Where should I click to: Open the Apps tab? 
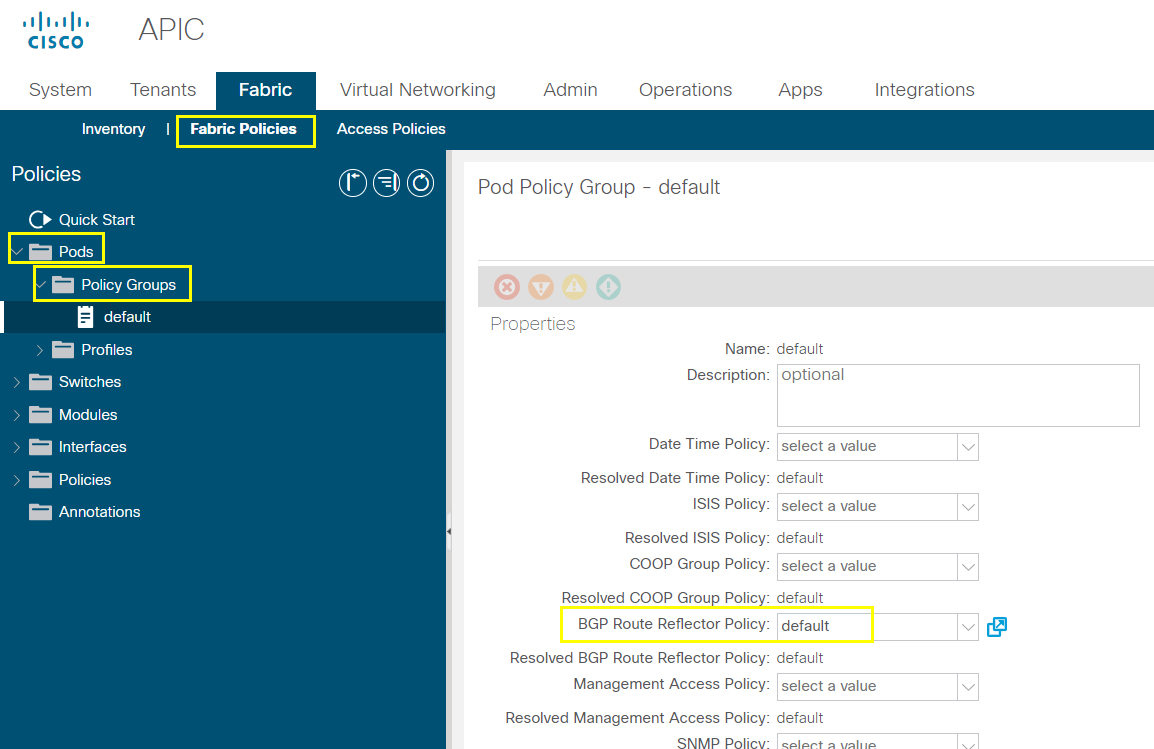800,90
